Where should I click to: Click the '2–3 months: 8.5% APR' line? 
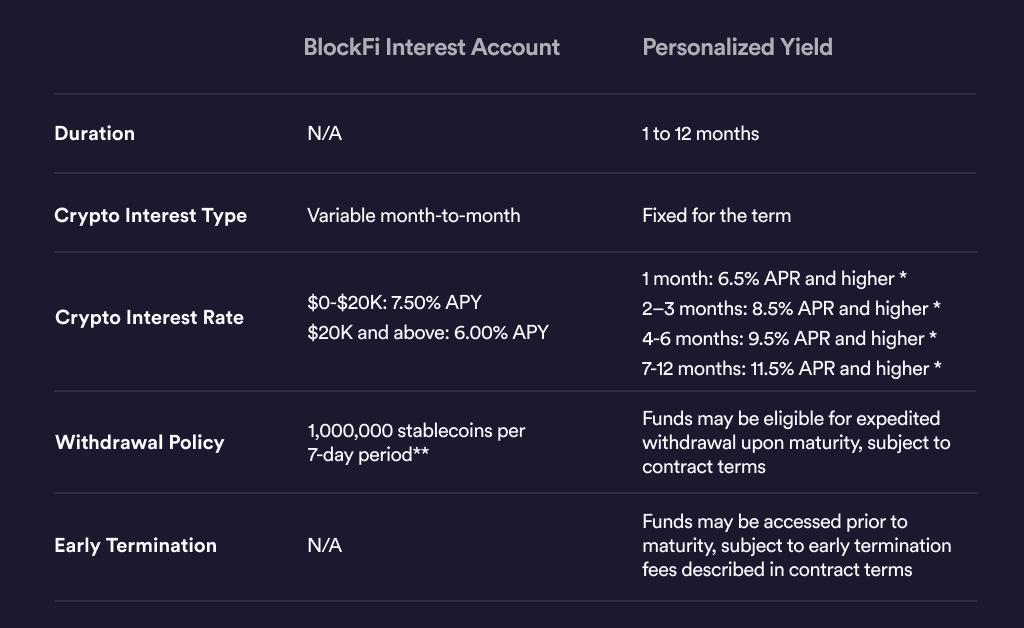click(x=791, y=308)
